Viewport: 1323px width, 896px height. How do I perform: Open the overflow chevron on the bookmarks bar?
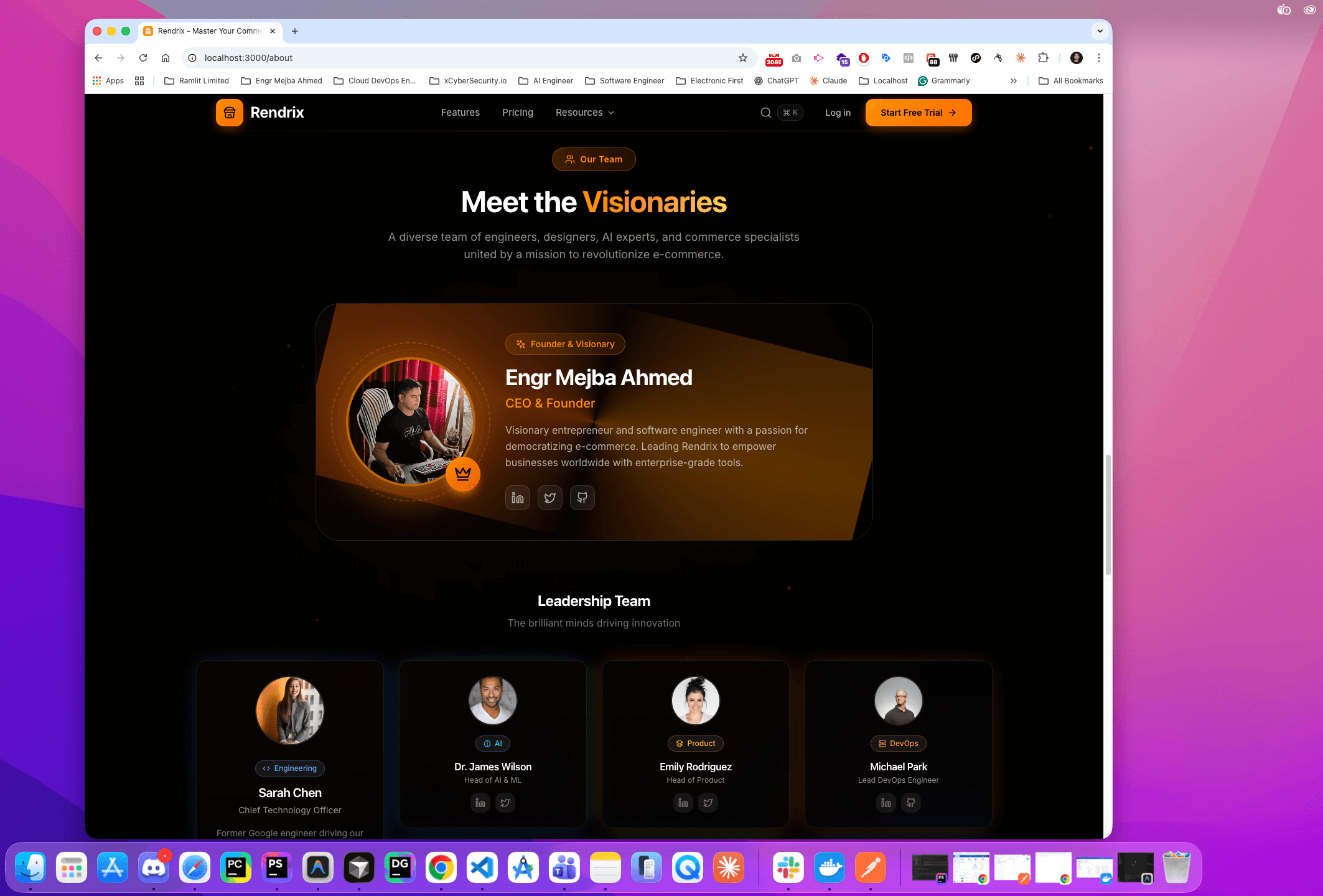point(1014,81)
